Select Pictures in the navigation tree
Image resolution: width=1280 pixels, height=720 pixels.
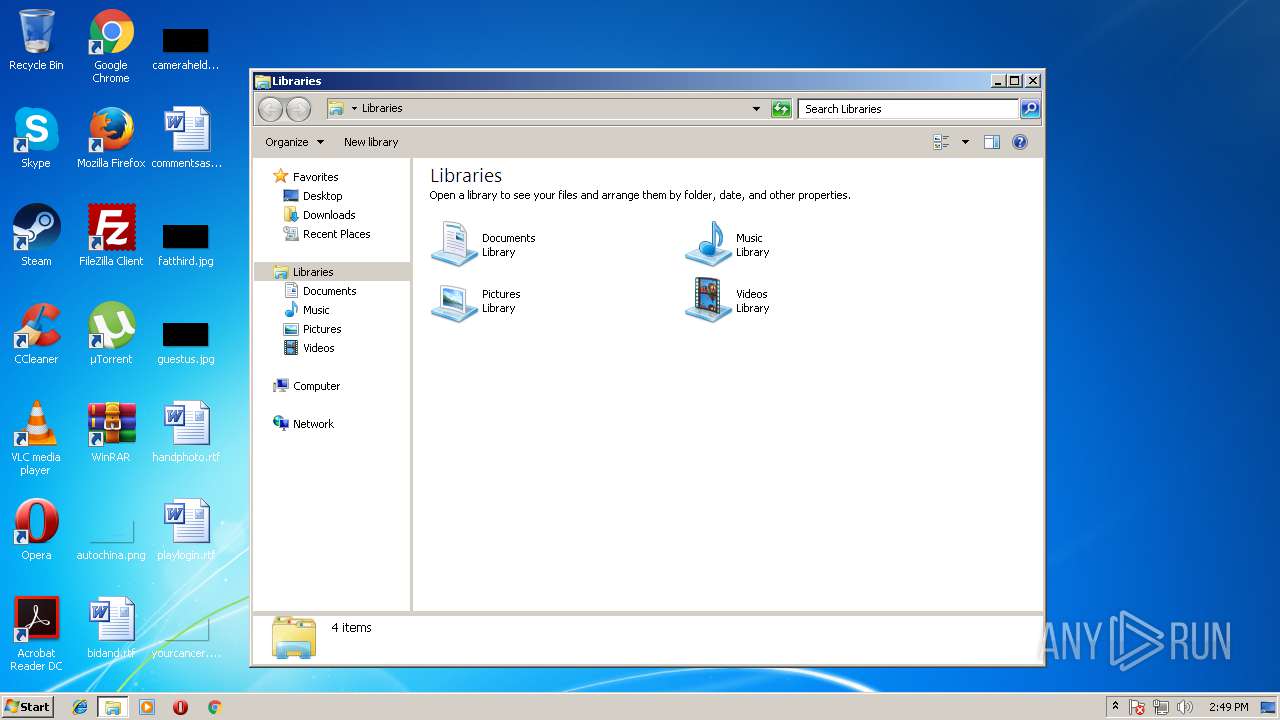click(312, 329)
